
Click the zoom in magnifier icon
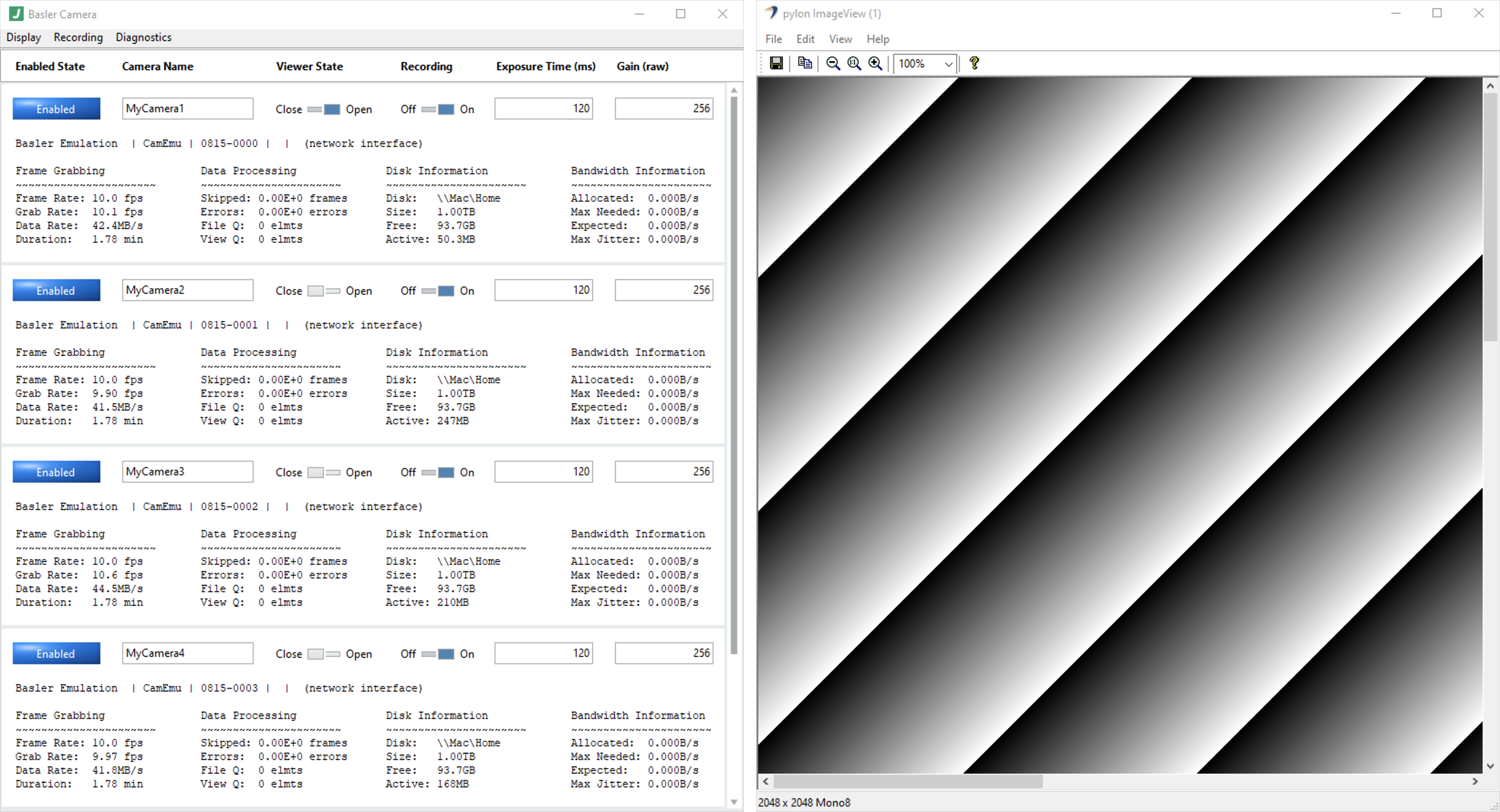point(875,63)
